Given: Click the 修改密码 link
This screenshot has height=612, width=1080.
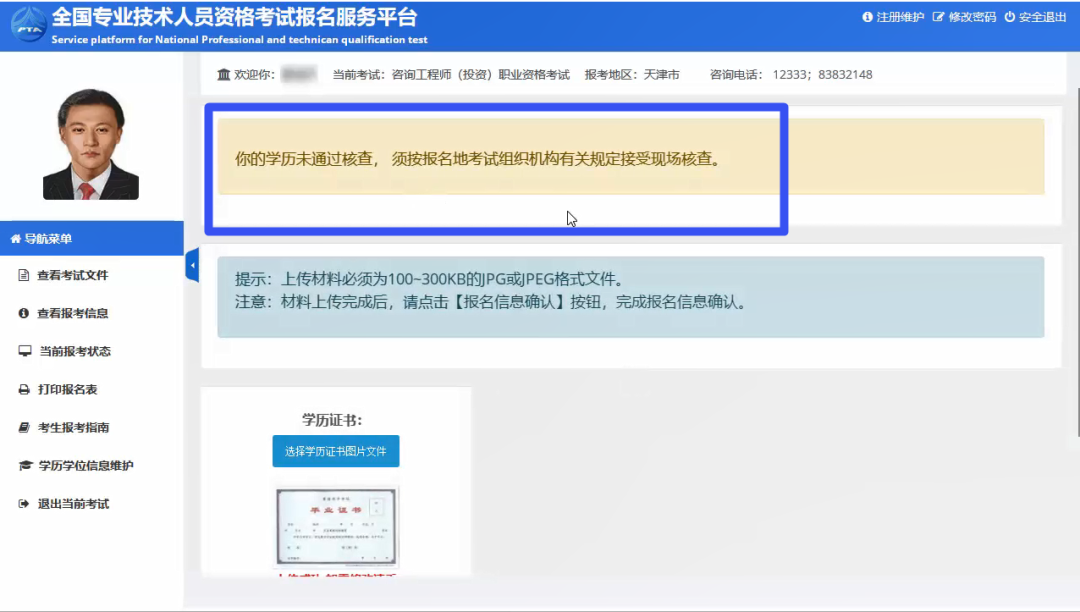Looking at the screenshot, I should (x=971, y=18).
